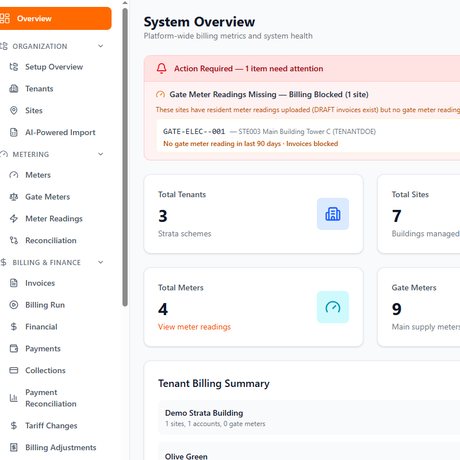The height and width of the screenshot is (460, 460).
Task: Click the Billing Run play icon
Action: [x=14, y=305]
